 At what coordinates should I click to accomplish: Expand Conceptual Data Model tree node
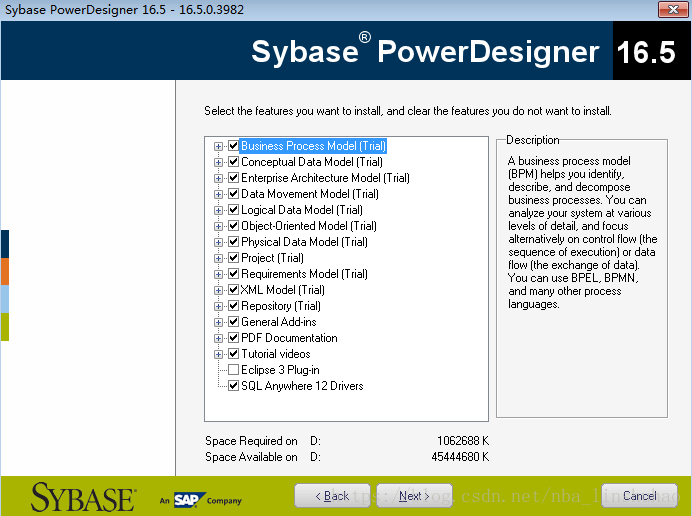[218, 162]
